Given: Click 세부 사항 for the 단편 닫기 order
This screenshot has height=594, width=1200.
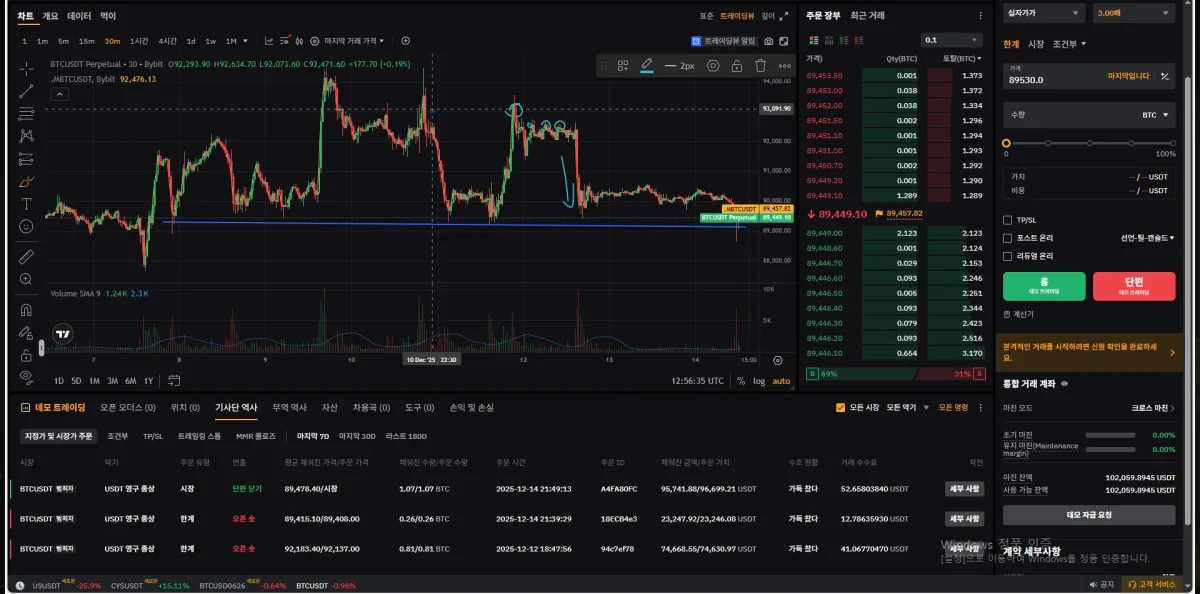Looking at the screenshot, I should pyautogui.click(x=964, y=489).
